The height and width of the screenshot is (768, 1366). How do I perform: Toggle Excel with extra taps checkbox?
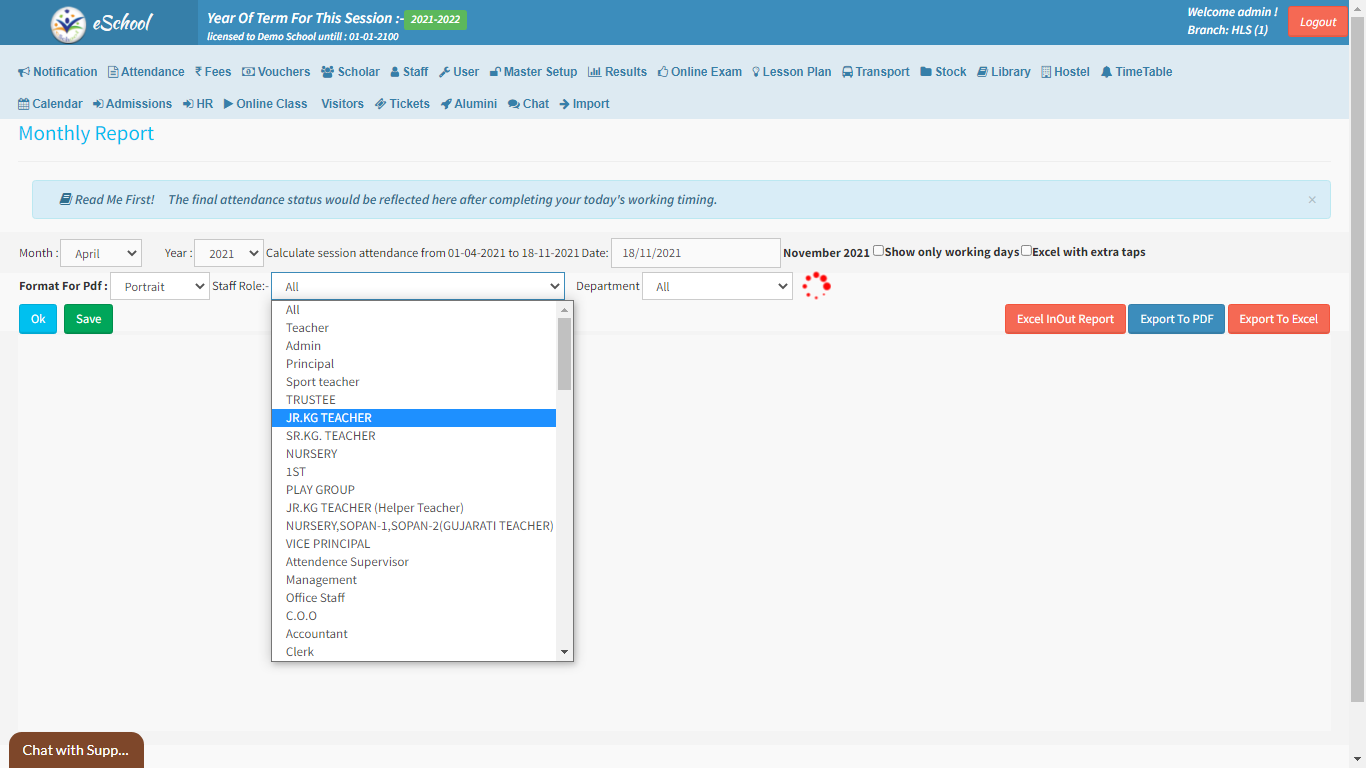[x=1026, y=251]
